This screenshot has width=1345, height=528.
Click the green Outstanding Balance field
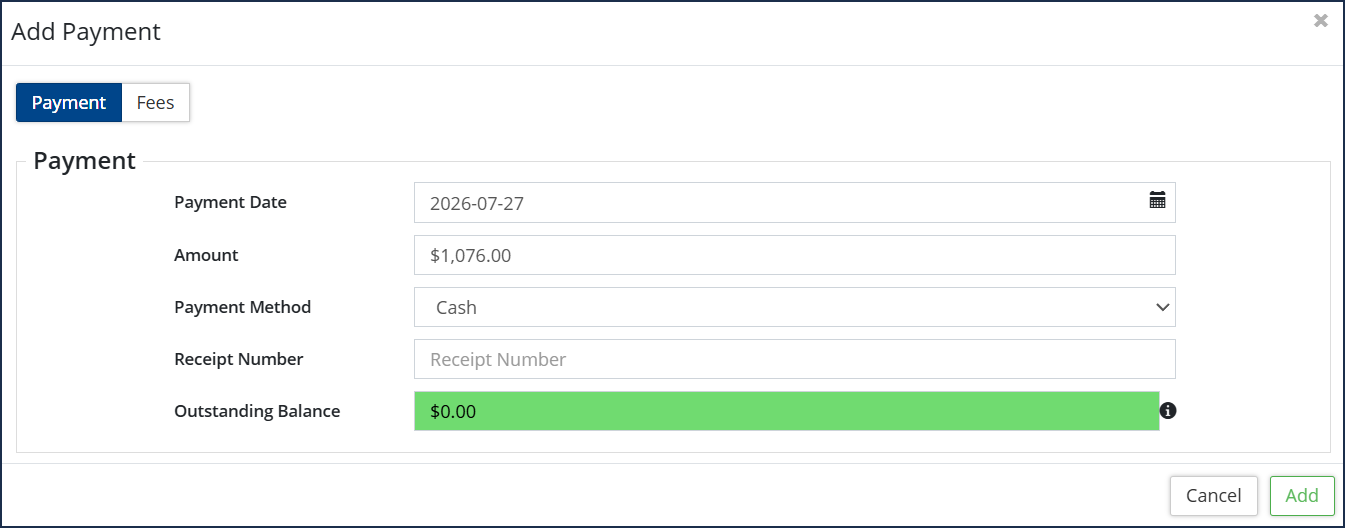click(787, 411)
